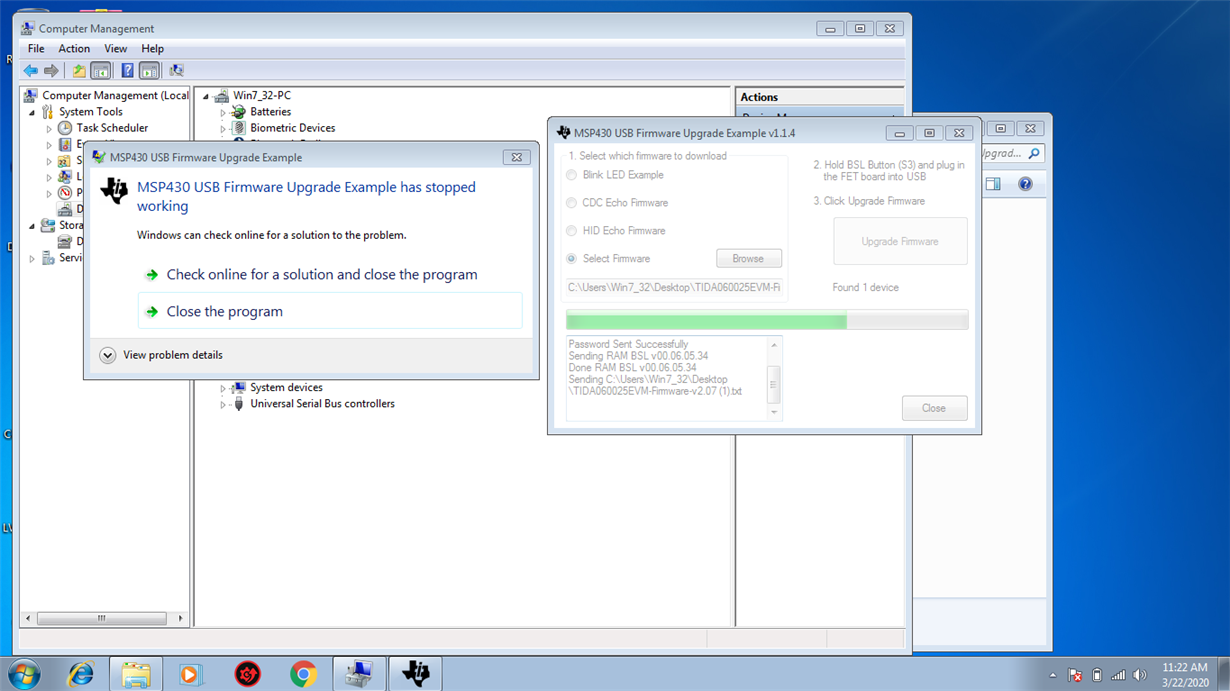This screenshot has width=1230, height=691.
Task: Collapse the Win7_32-PC device root
Action: (x=206, y=96)
